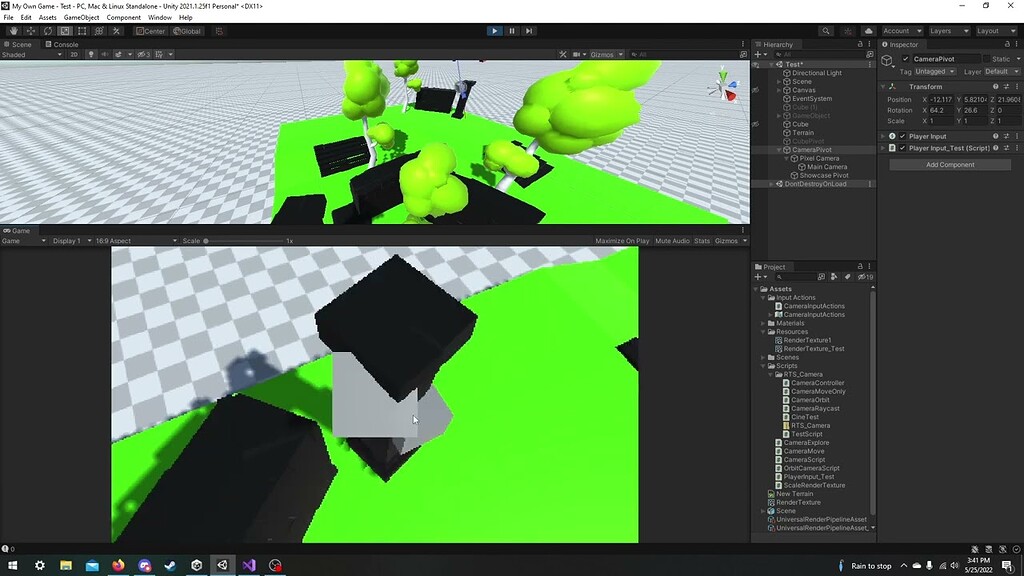Select the Rotate tool in the toolbar

(x=48, y=31)
